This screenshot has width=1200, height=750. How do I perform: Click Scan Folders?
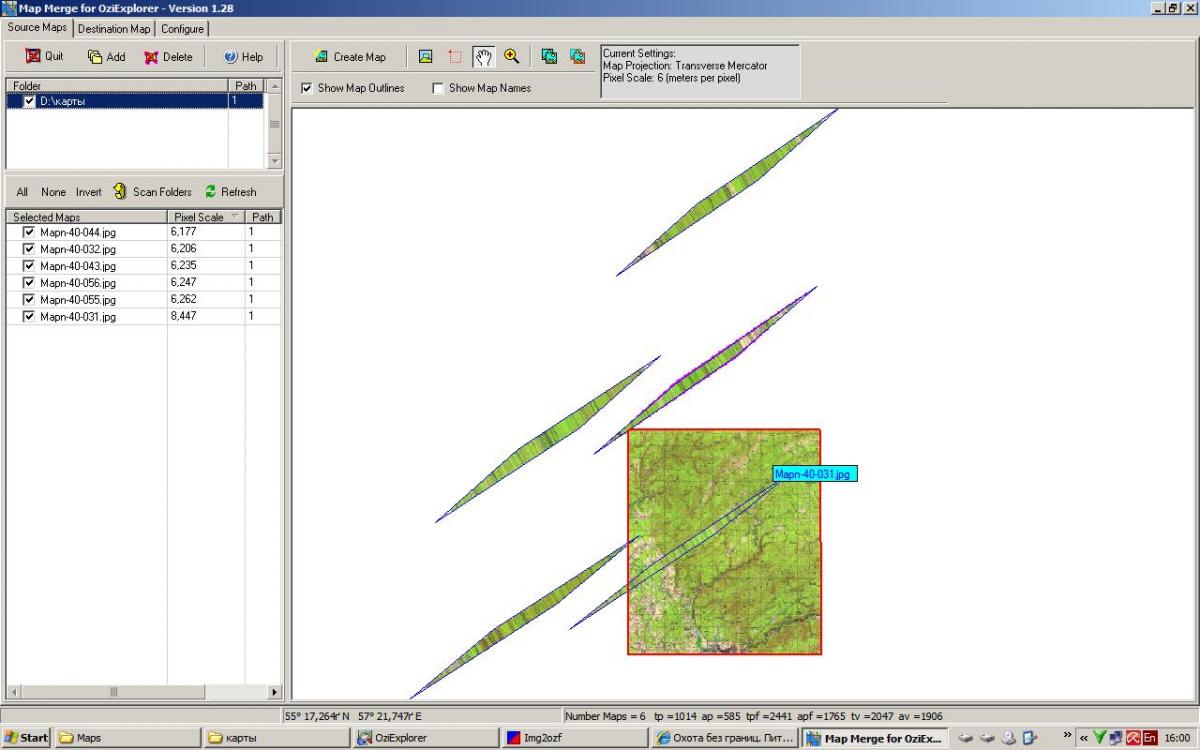pos(152,192)
